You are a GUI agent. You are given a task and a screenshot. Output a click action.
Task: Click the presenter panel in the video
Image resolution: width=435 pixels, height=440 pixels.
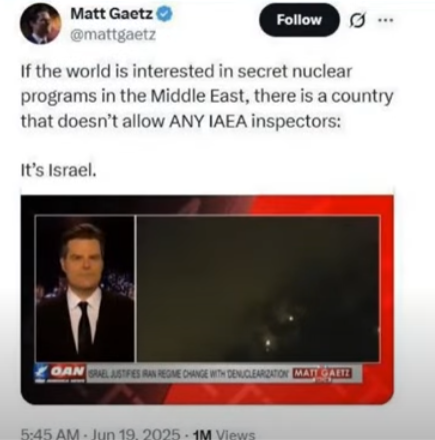pos(85,289)
